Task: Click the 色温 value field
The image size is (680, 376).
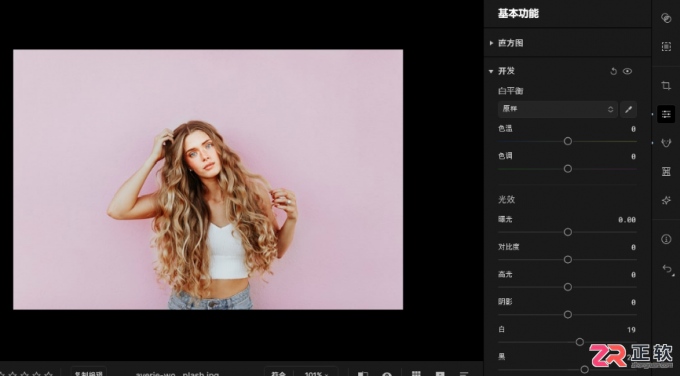Action: (633, 129)
